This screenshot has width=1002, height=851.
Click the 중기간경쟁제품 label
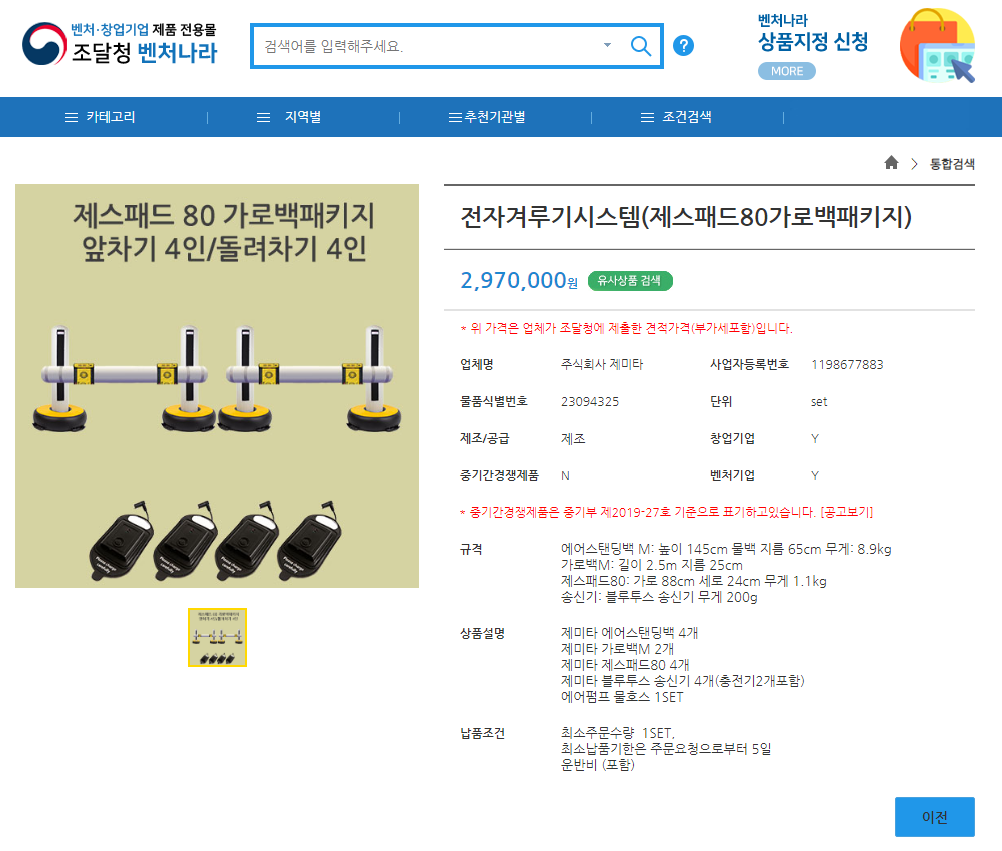500,475
